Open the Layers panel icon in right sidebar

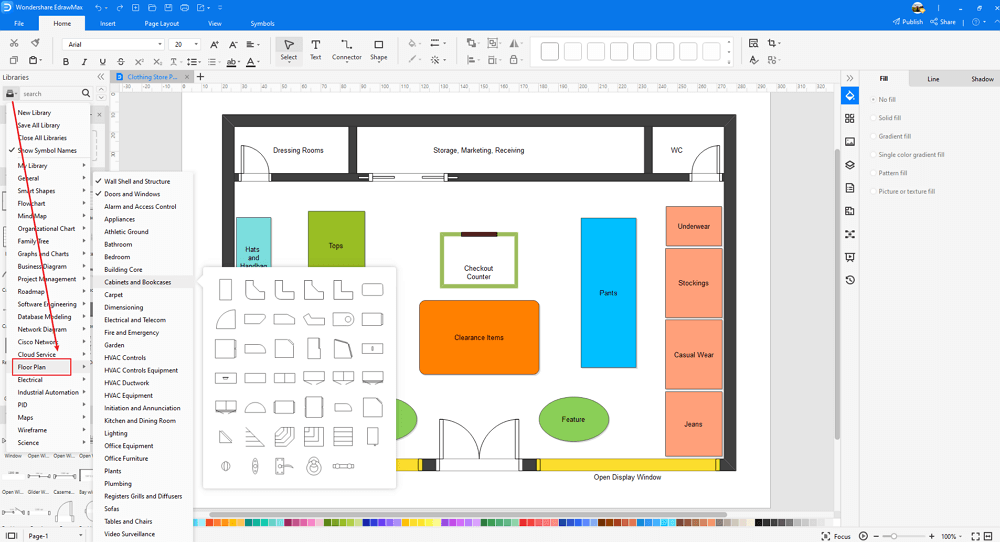pos(849,165)
